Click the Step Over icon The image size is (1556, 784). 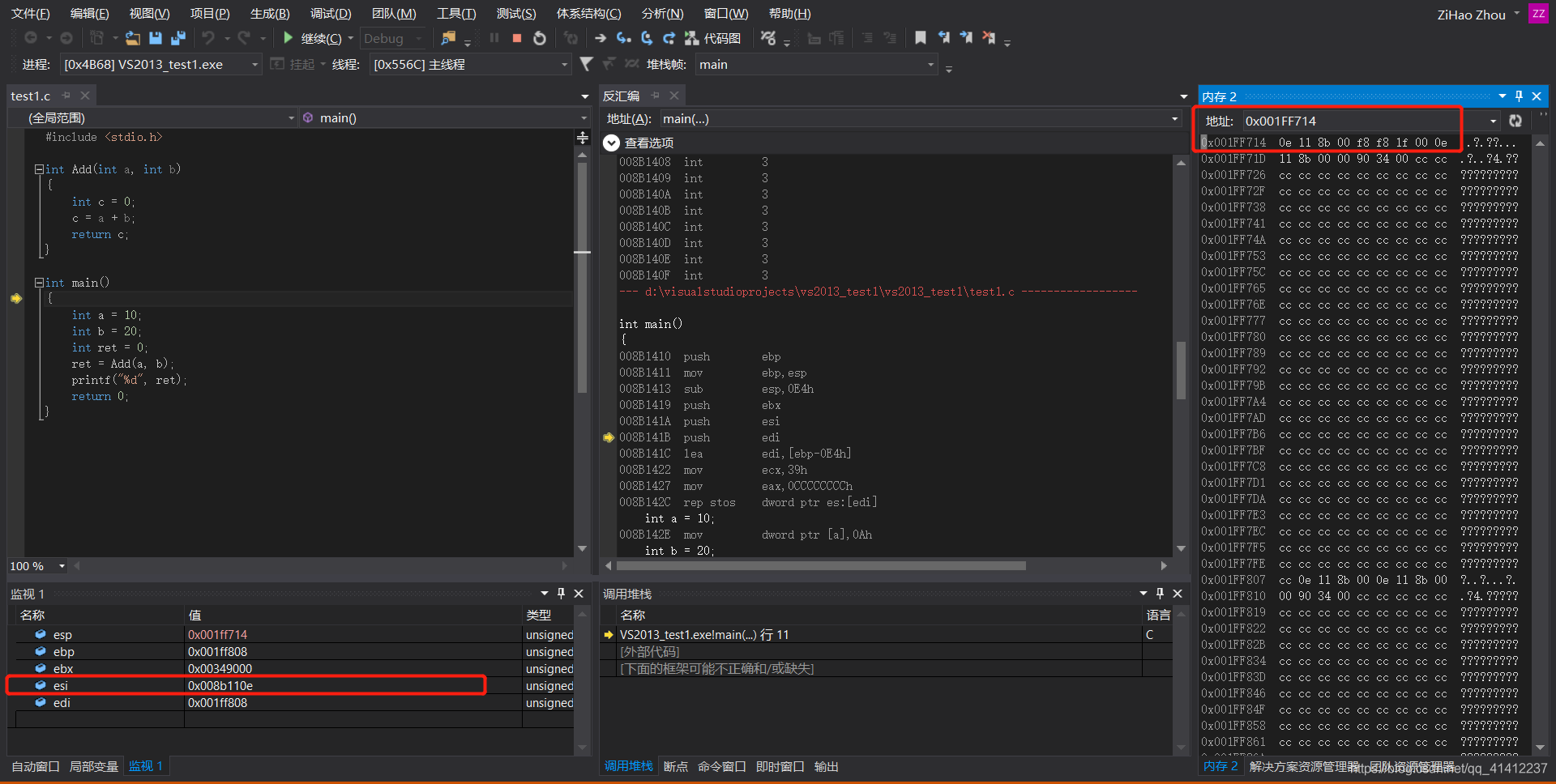point(646,38)
